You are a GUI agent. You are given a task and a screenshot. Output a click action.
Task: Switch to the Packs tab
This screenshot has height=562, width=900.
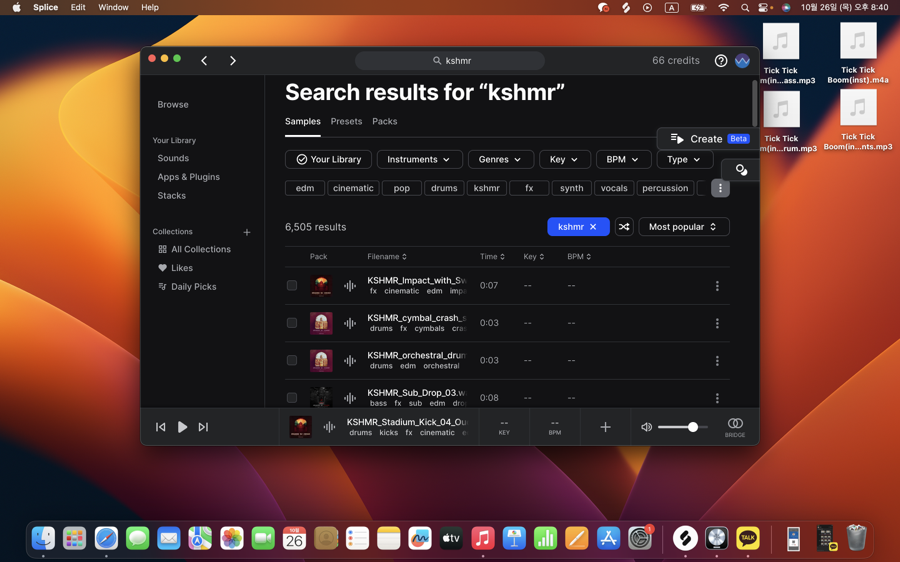pyautogui.click(x=385, y=122)
